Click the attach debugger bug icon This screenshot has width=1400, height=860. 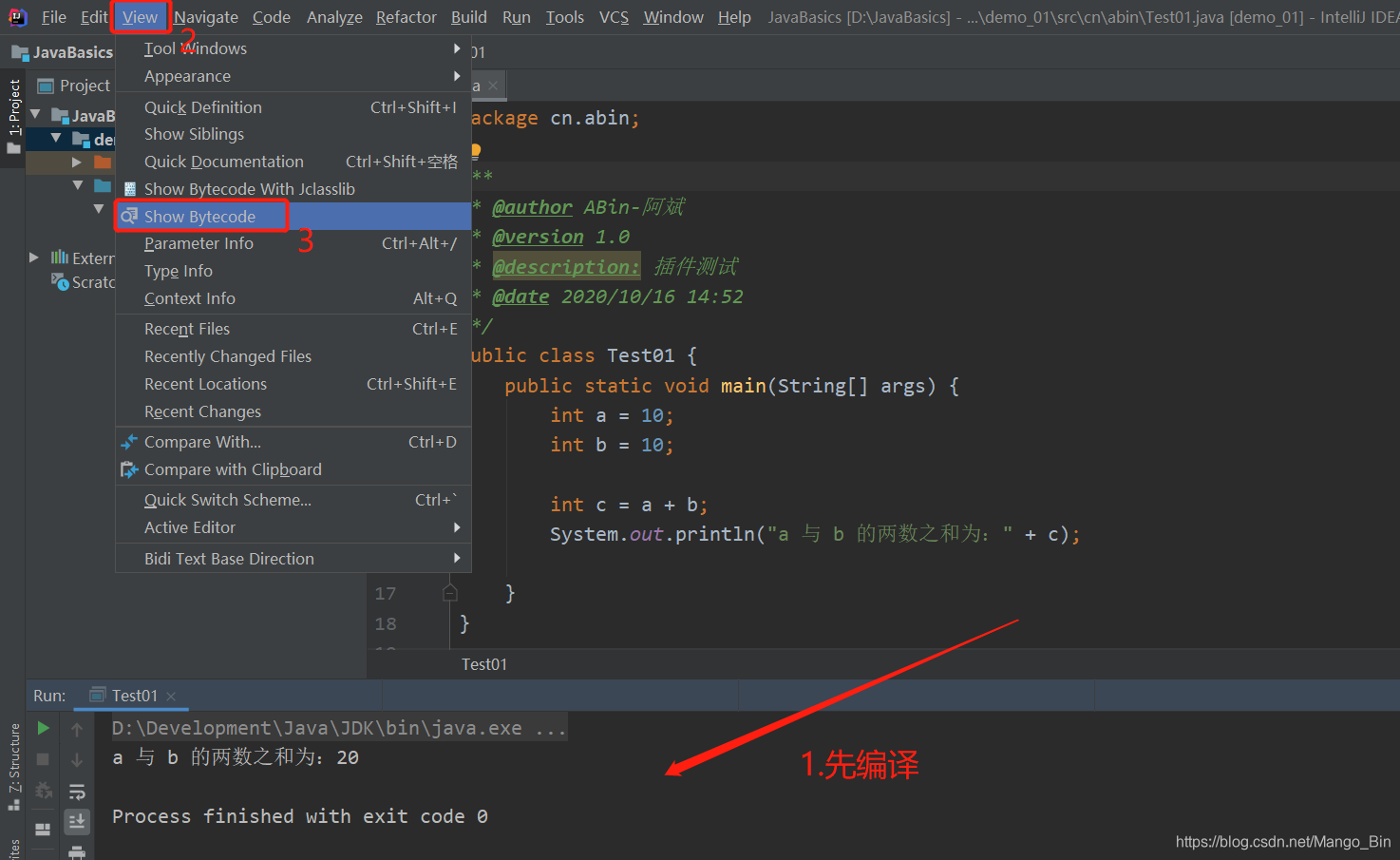[43, 790]
